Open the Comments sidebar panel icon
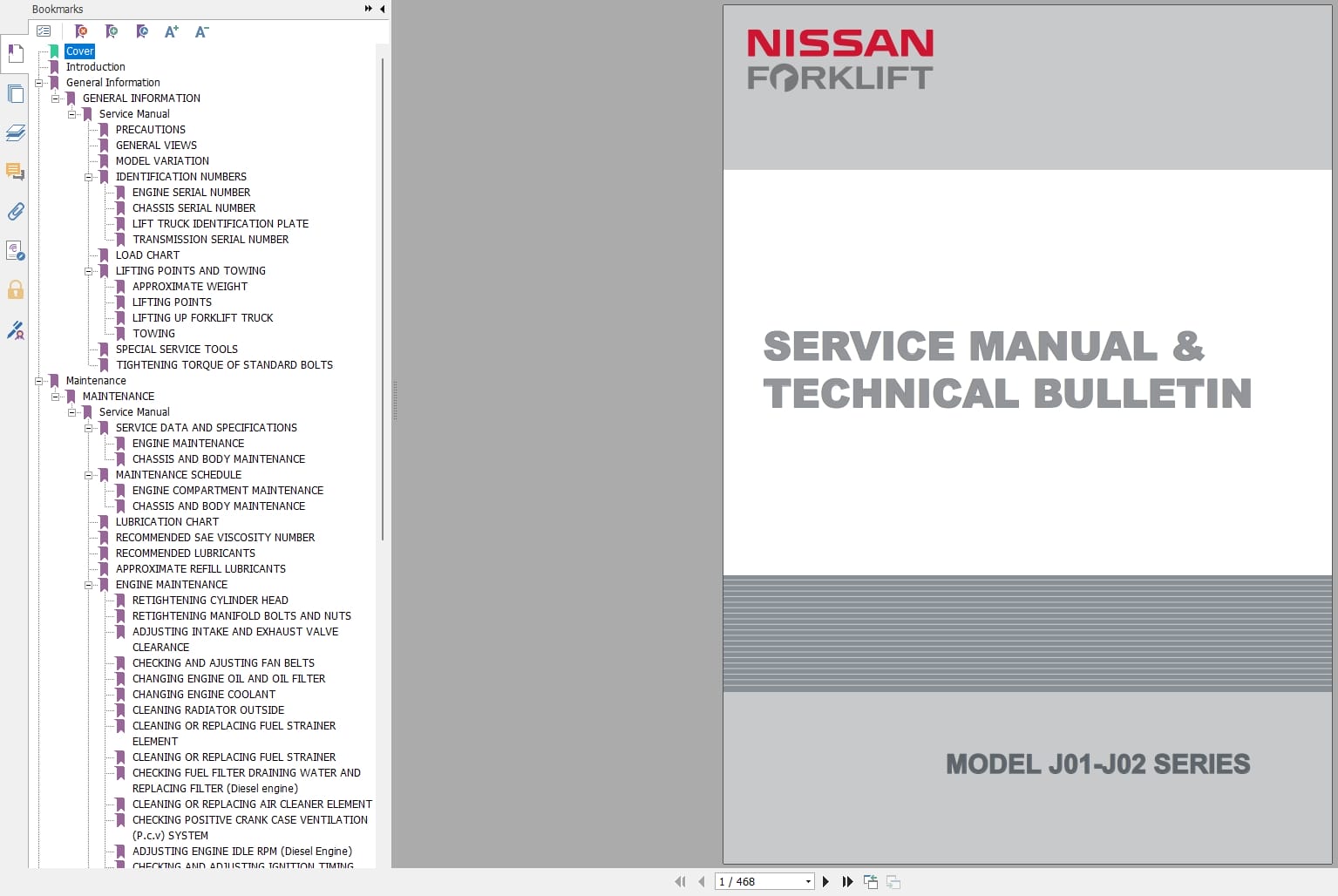1338x896 pixels. point(15,172)
